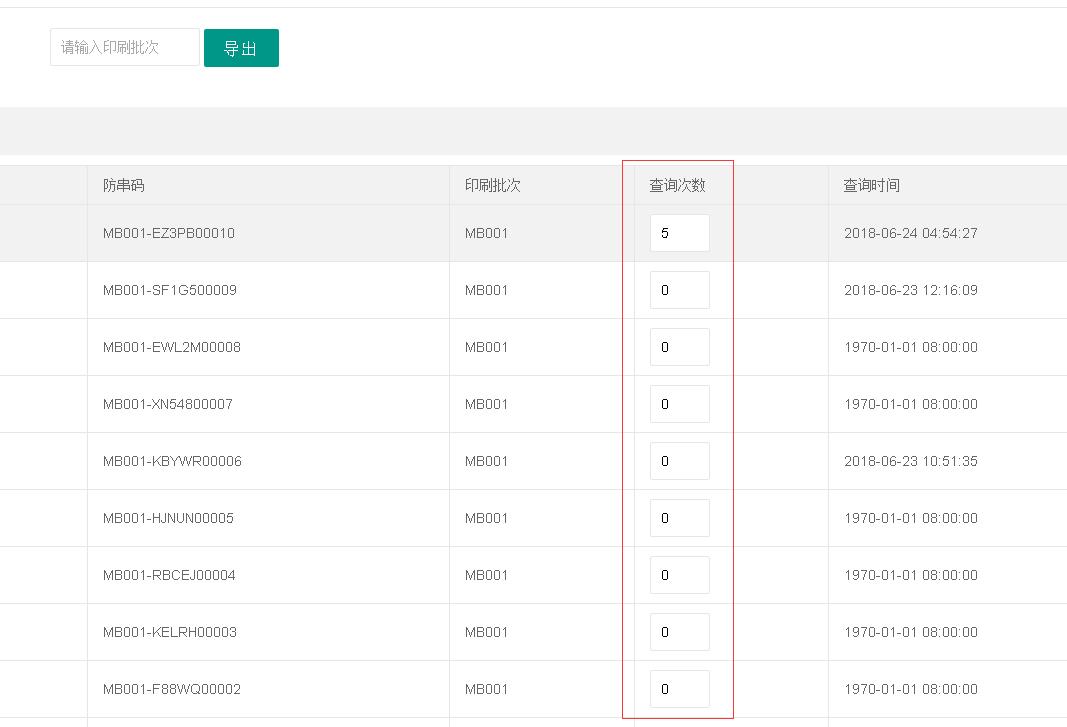Image resolution: width=1067 pixels, height=727 pixels.
Task: Edit query count for MB001-EZ3PB00010
Action: pos(680,233)
